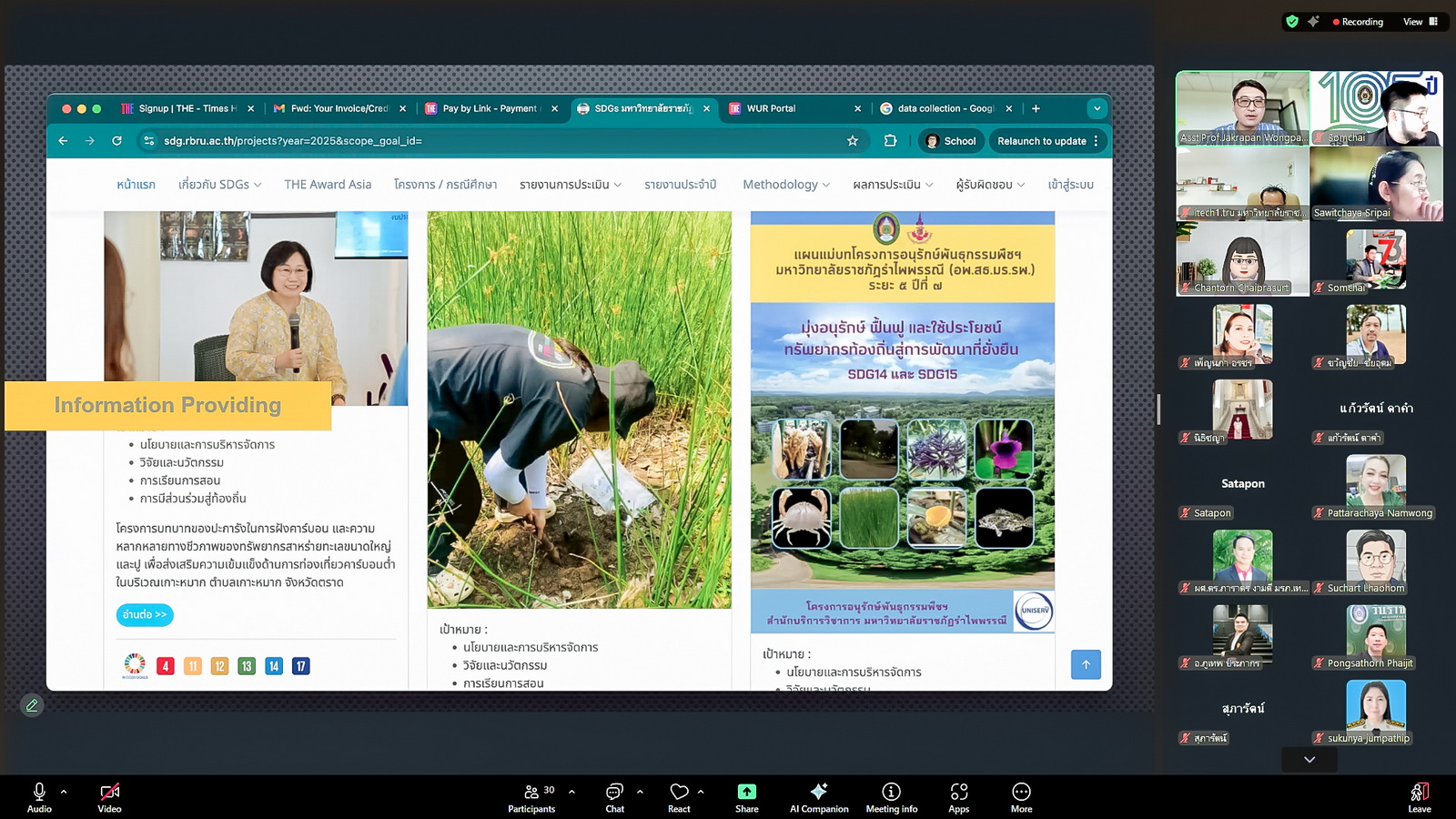Open THE Award Asia menu item
This screenshot has height=819, width=1456.
(x=328, y=185)
